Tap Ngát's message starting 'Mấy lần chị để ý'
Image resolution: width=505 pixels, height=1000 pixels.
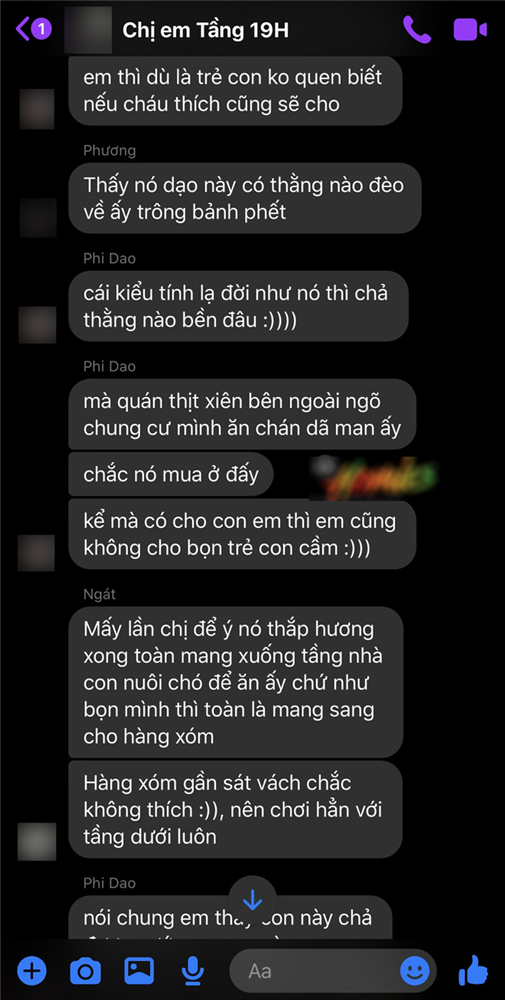236,682
